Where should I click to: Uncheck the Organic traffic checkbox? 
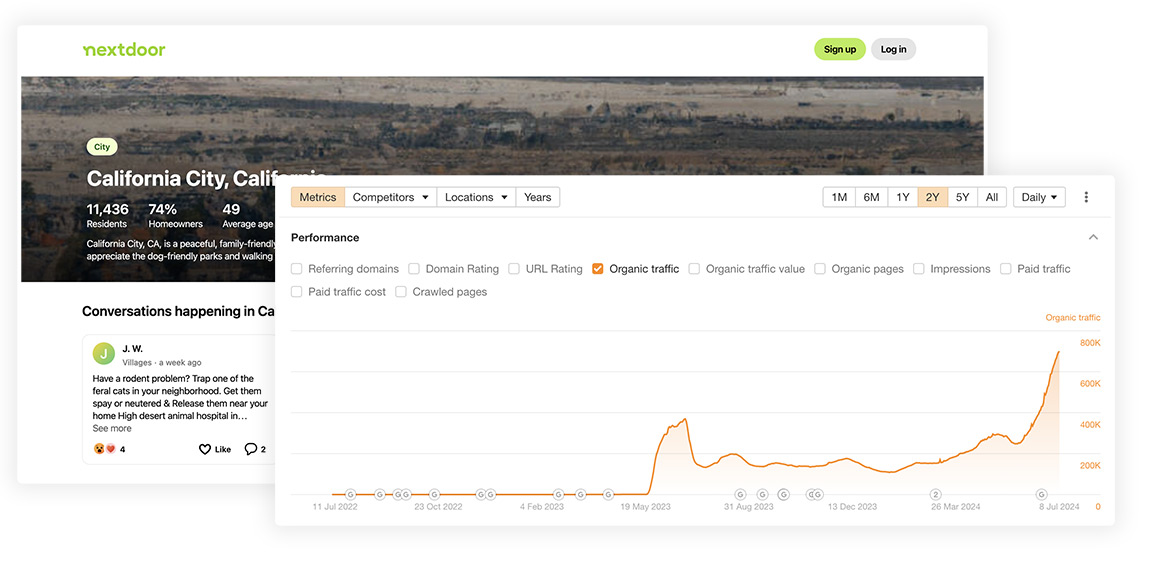[597, 269]
